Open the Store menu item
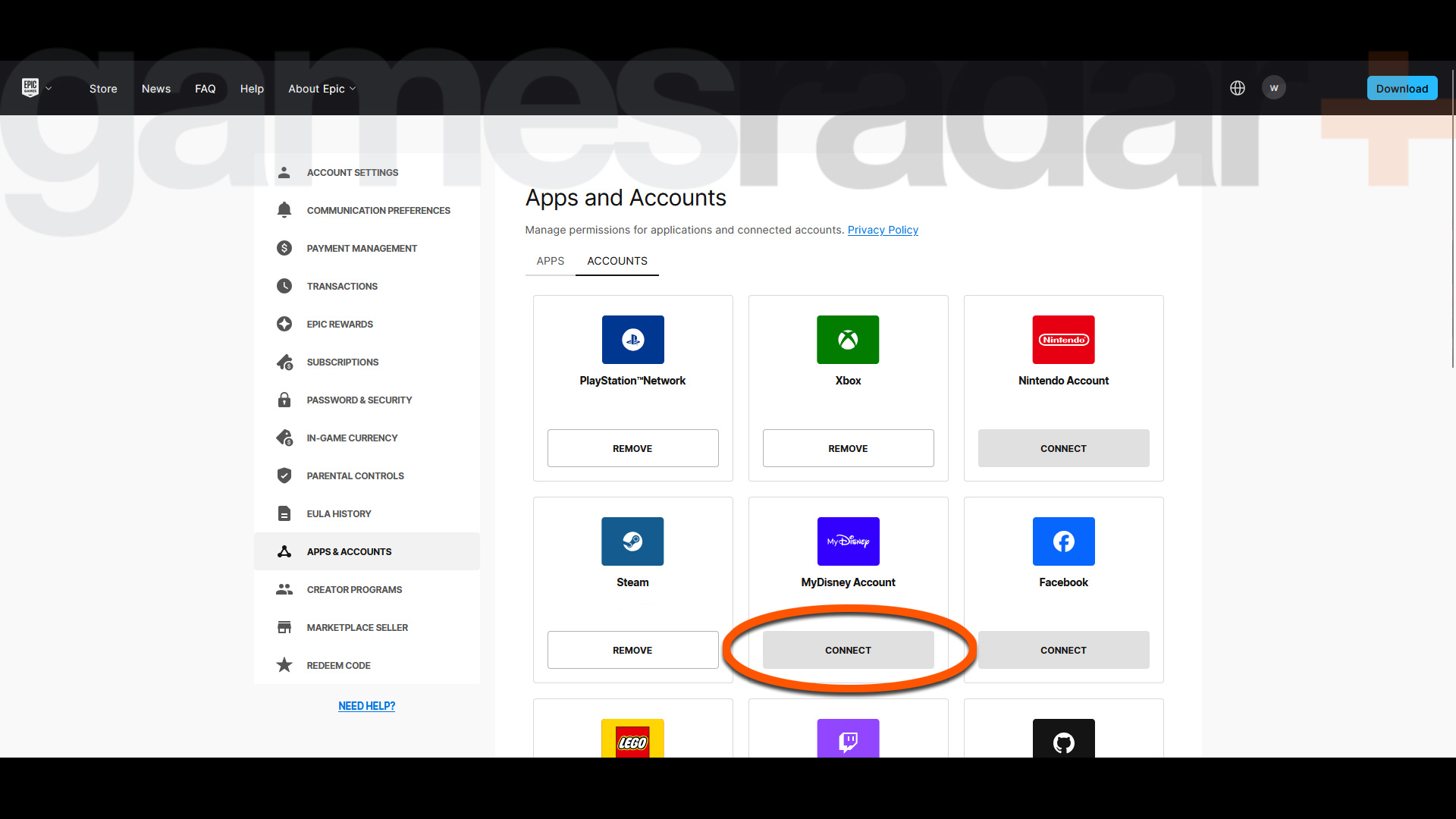This screenshot has height=819, width=1456. 103,89
